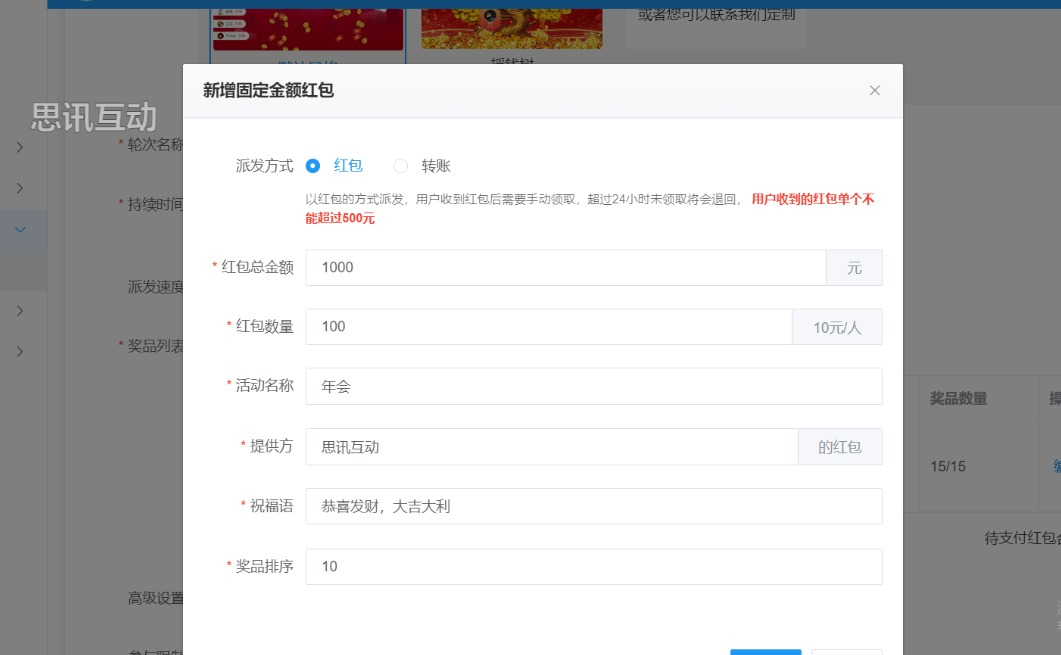Viewport: 1061px width, 655px height.
Task: Click the 的红包 suffix label
Action: tap(840, 447)
